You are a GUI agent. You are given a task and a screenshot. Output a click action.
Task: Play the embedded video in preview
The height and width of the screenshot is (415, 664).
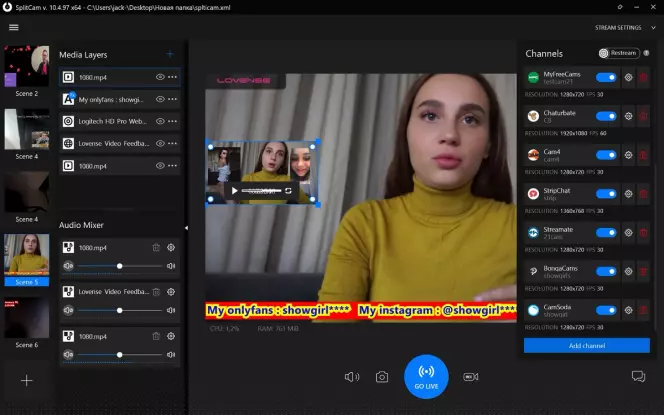click(x=234, y=191)
